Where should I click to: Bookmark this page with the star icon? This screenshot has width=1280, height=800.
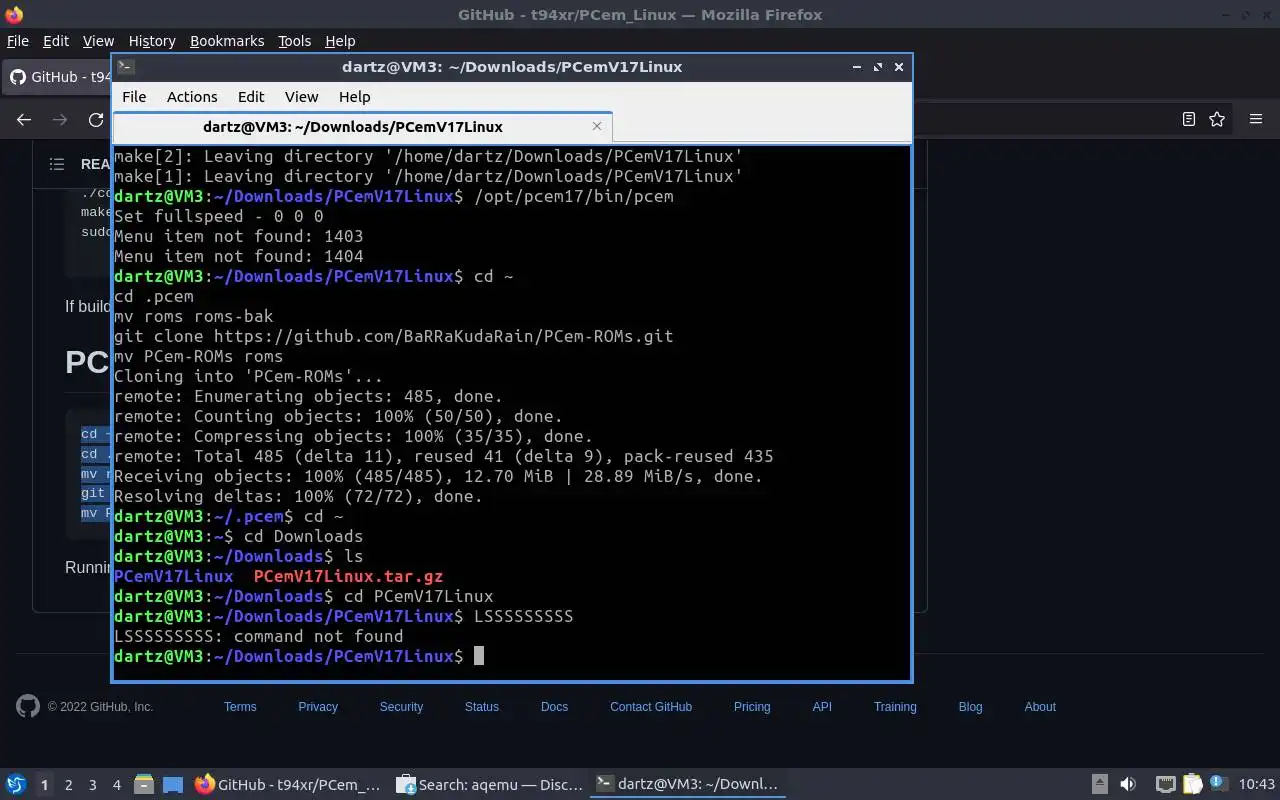click(x=1217, y=119)
